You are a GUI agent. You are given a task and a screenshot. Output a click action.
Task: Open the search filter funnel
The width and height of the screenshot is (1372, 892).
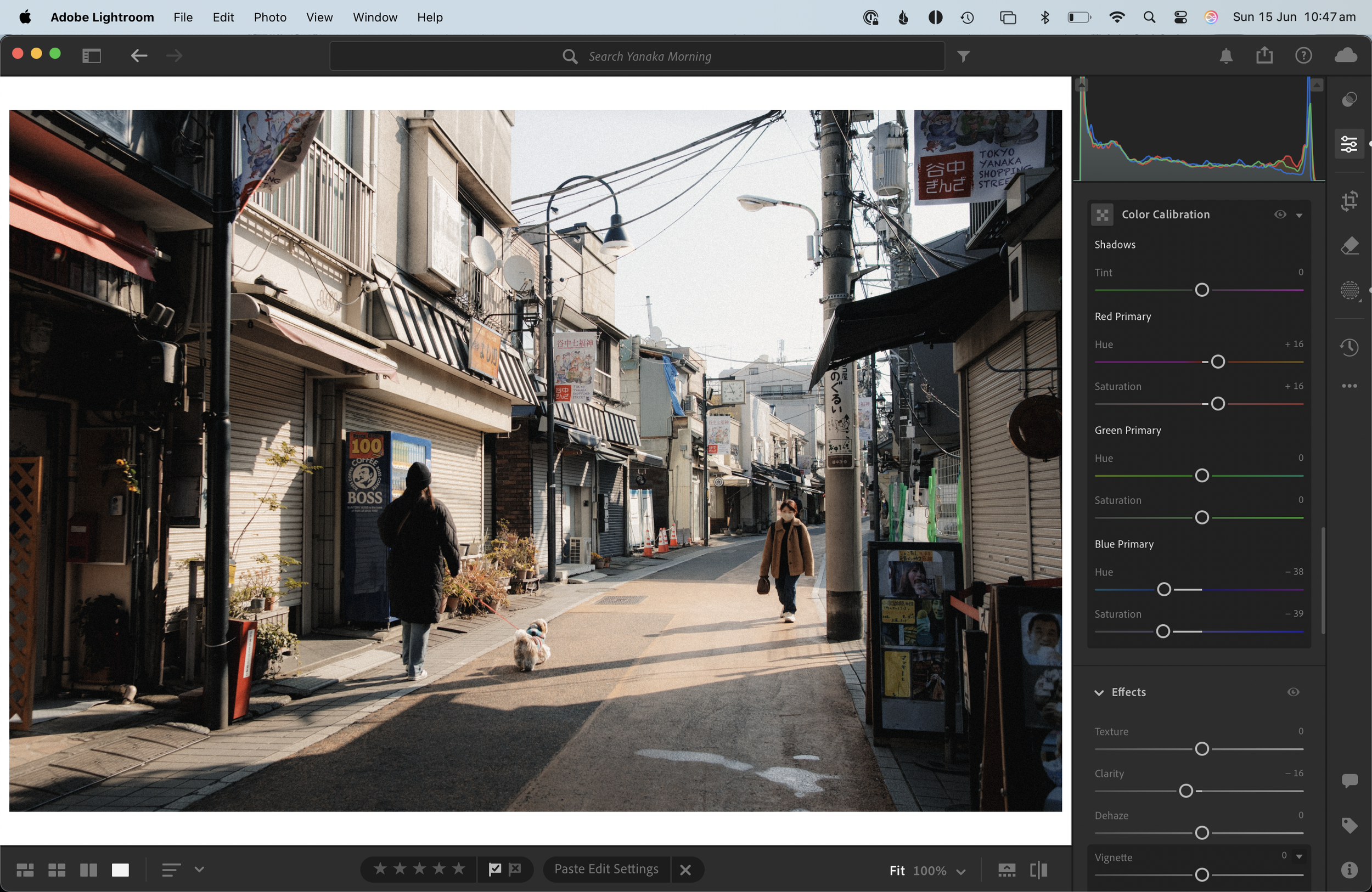[963, 56]
